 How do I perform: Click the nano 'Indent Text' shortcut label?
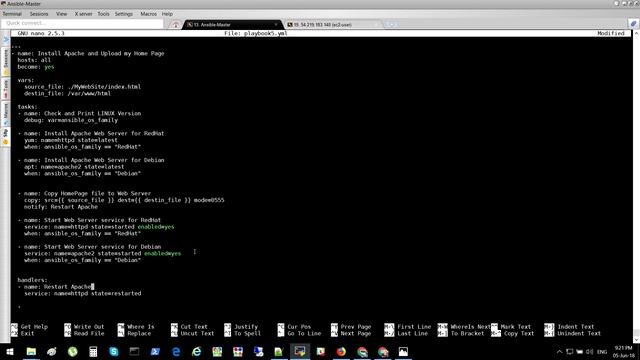(x=576, y=327)
